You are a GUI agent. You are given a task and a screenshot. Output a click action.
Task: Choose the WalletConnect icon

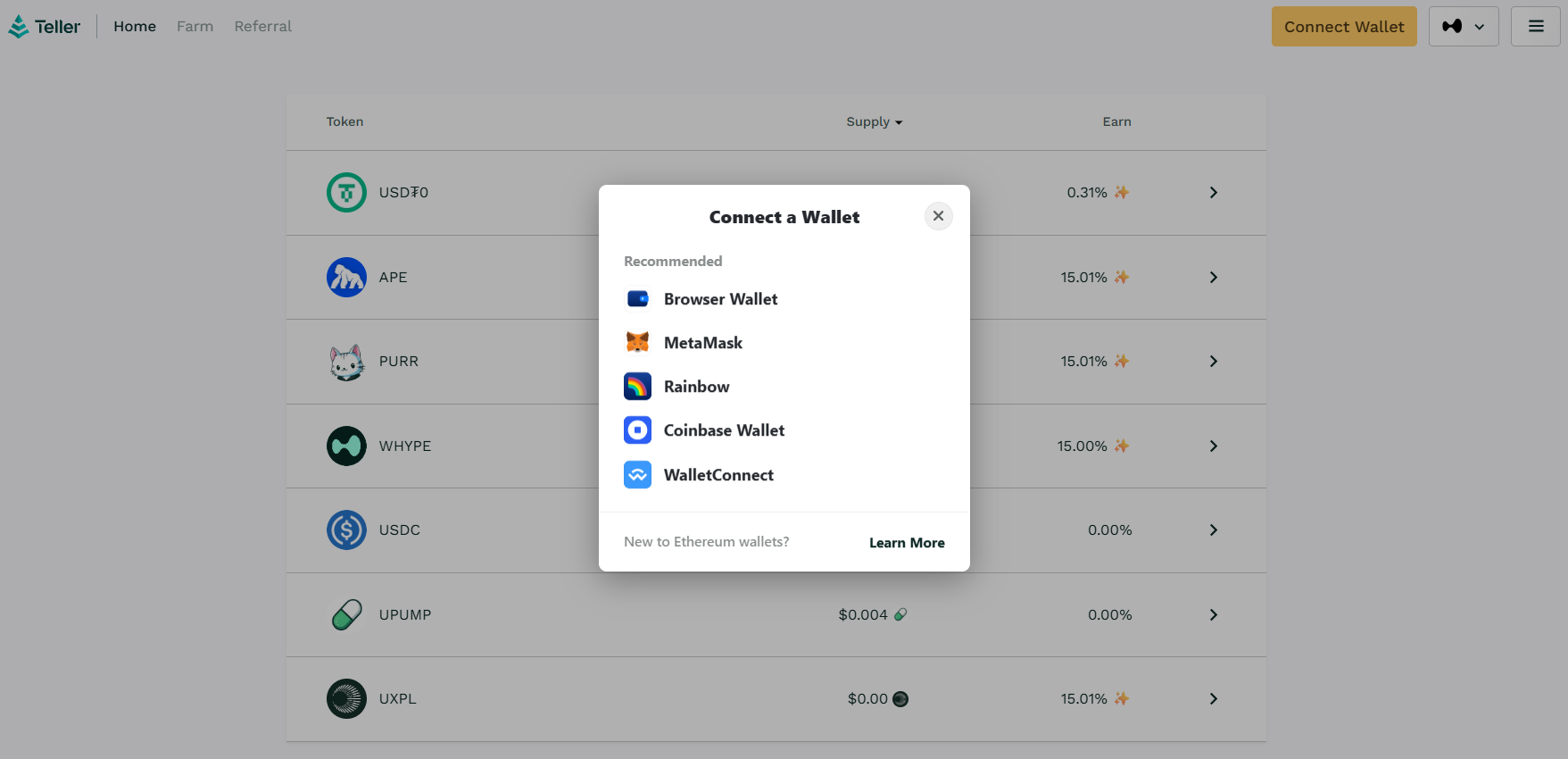tap(637, 475)
